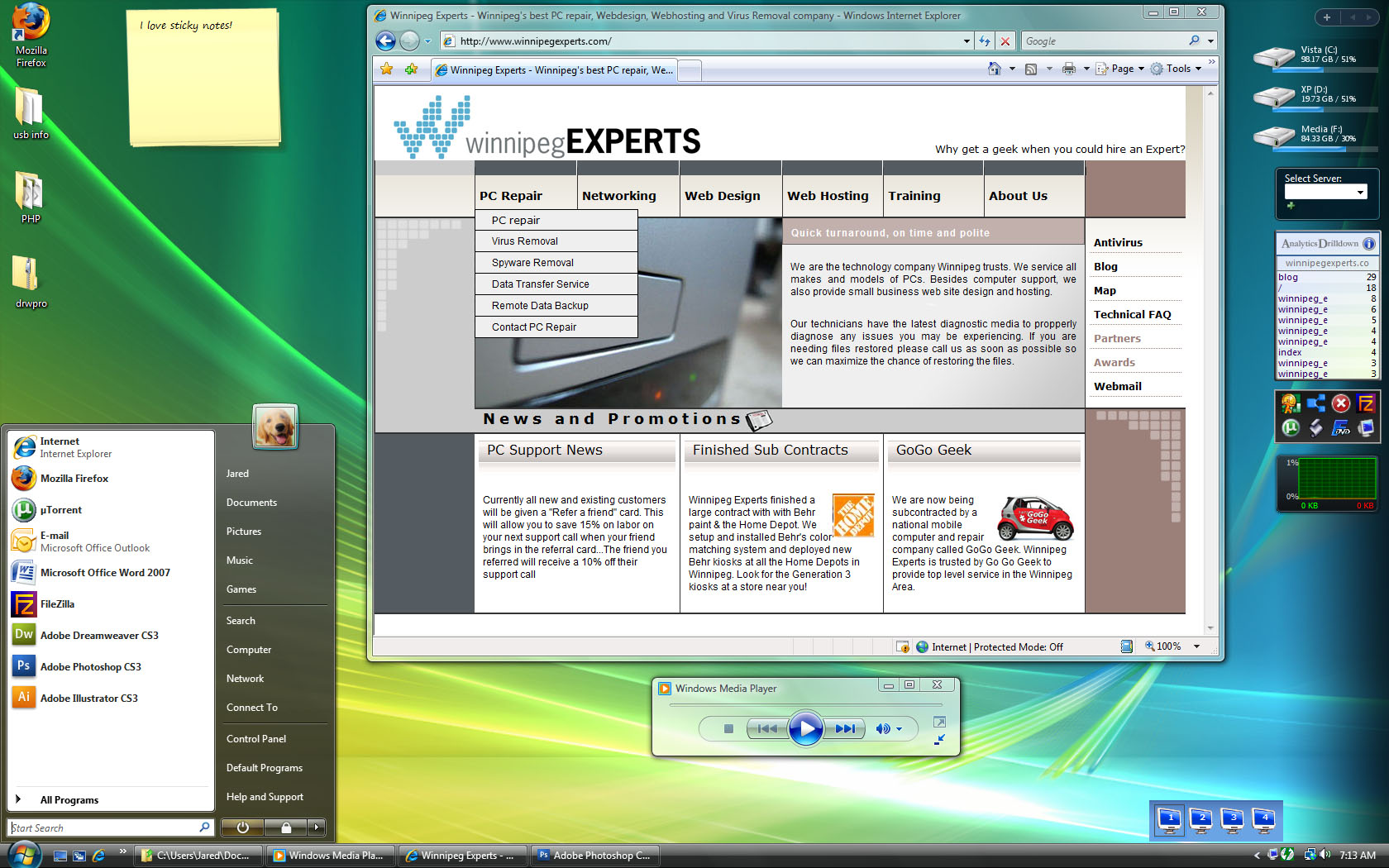This screenshot has width=1389, height=868.
Task: Click the Google search magnifier icon
Action: tap(1194, 41)
